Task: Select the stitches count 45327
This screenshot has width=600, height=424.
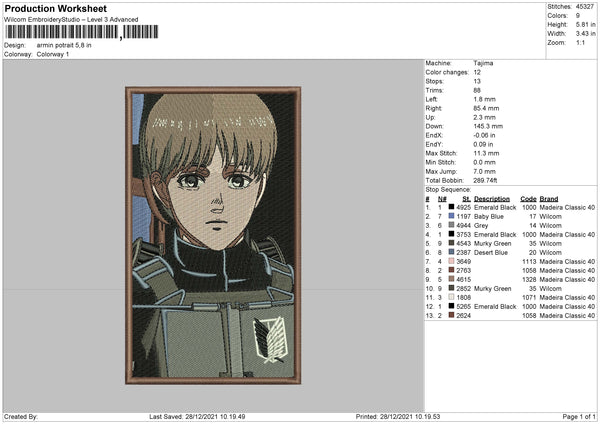Action: 585,7
